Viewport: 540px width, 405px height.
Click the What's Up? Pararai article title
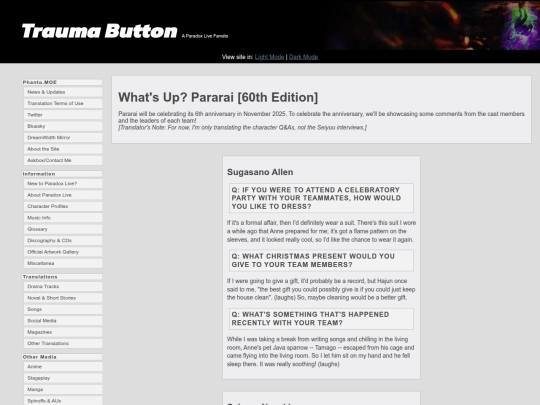(218, 97)
